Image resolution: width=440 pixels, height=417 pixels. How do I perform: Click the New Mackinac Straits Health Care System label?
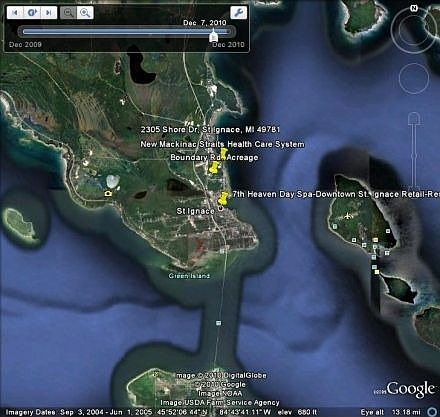coord(222,144)
